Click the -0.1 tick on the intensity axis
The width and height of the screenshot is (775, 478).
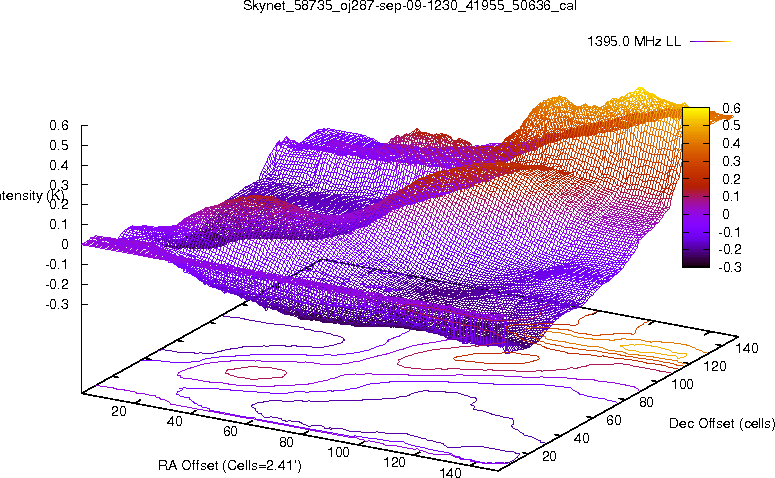[x=57, y=264]
